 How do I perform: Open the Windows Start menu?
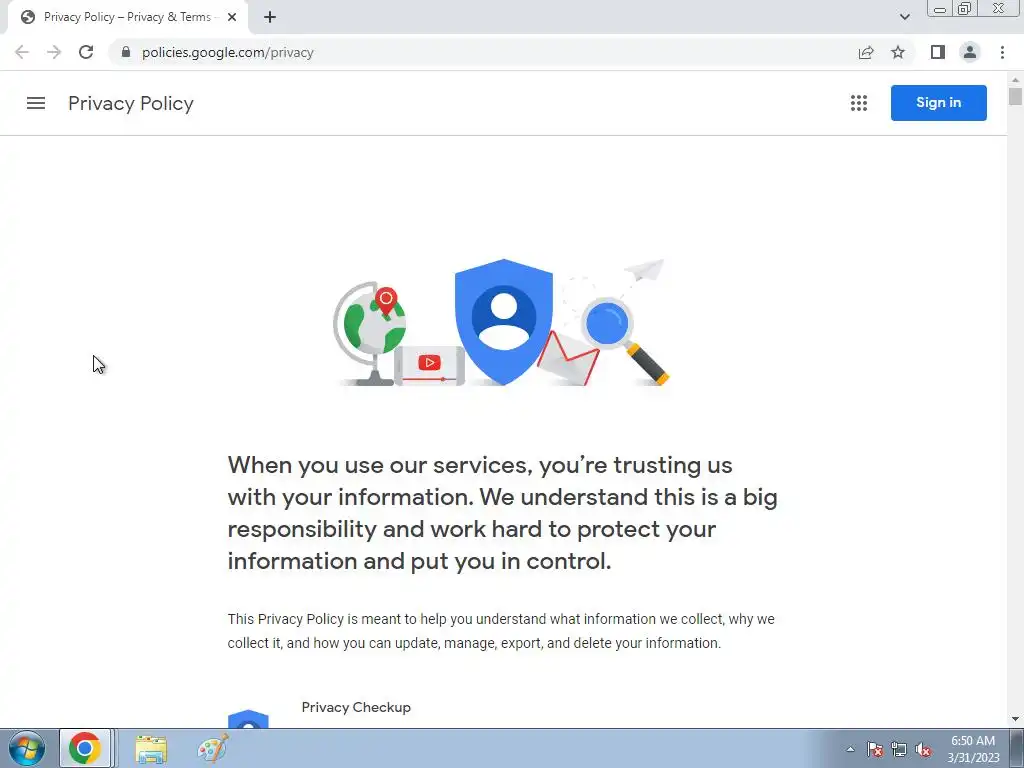27,748
